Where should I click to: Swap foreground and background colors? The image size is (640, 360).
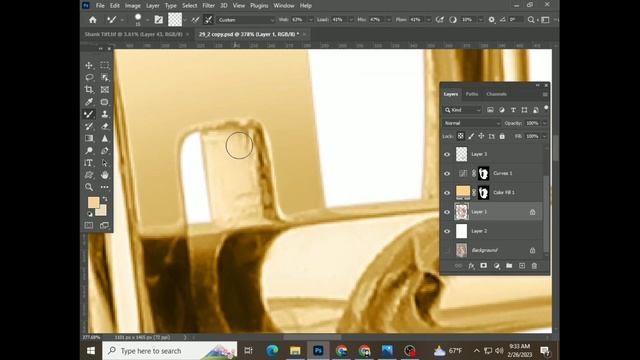click(105, 199)
